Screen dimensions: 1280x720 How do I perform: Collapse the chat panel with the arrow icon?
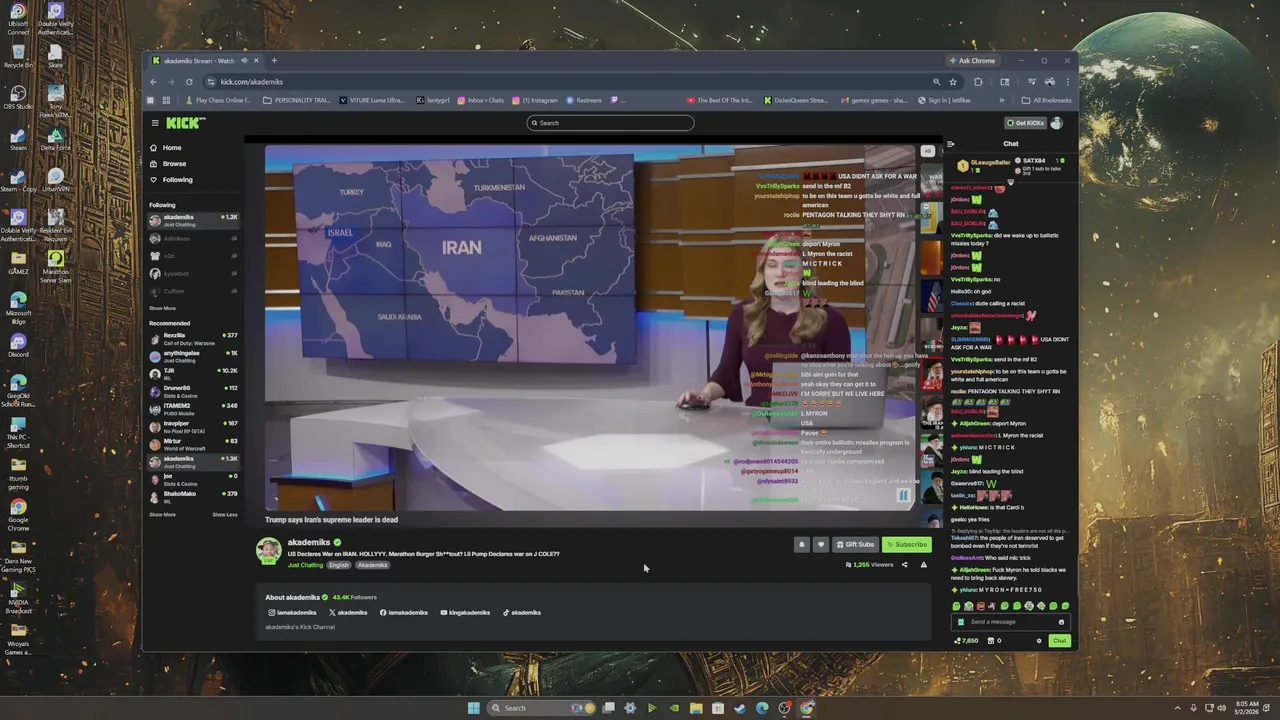coord(951,144)
